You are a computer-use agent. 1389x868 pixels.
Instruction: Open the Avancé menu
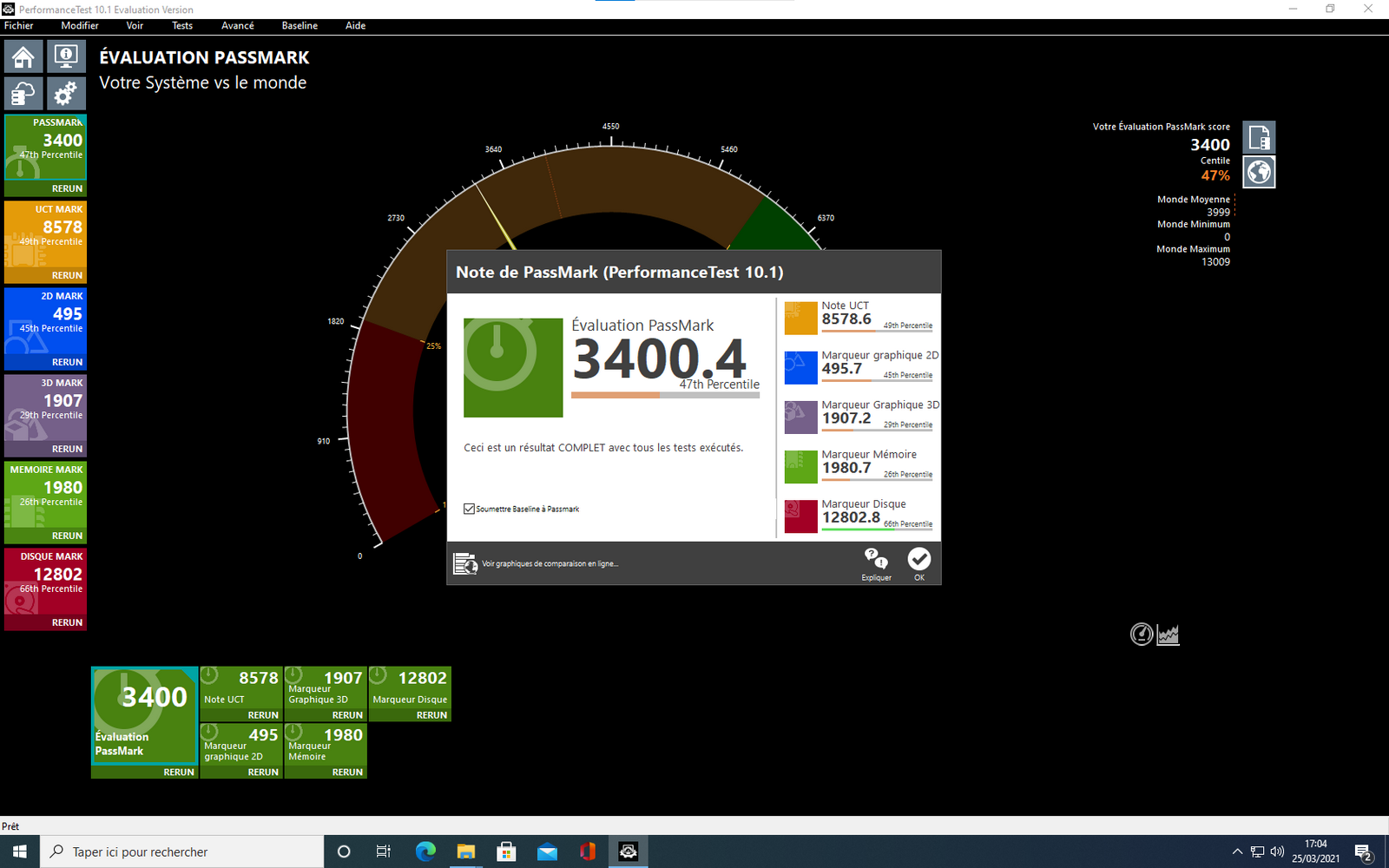(238, 26)
